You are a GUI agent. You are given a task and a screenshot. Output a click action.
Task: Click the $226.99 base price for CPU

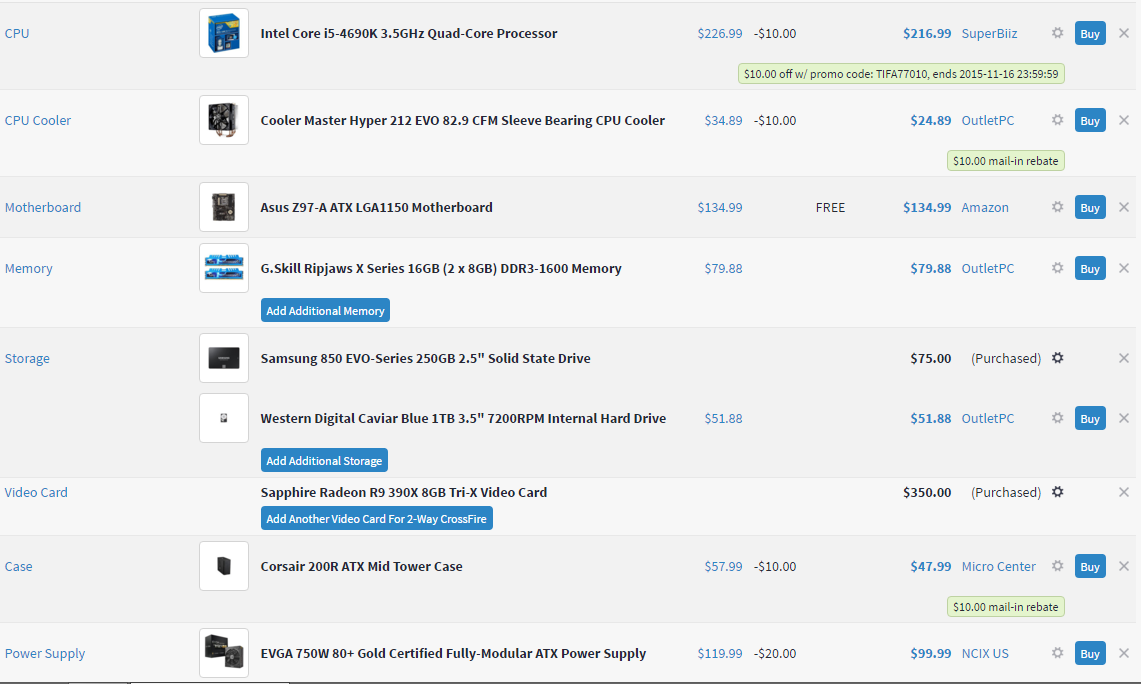click(x=720, y=33)
